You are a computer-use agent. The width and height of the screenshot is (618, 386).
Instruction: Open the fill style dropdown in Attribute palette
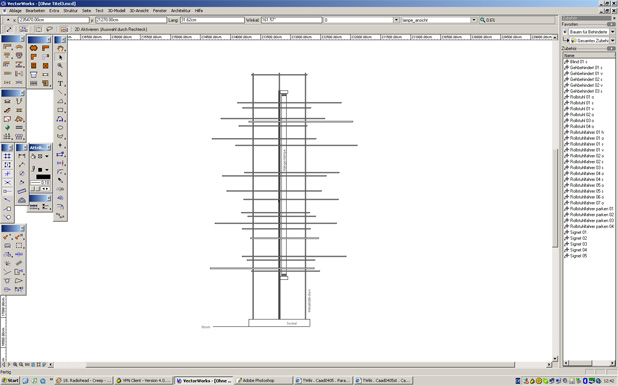(x=47, y=157)
